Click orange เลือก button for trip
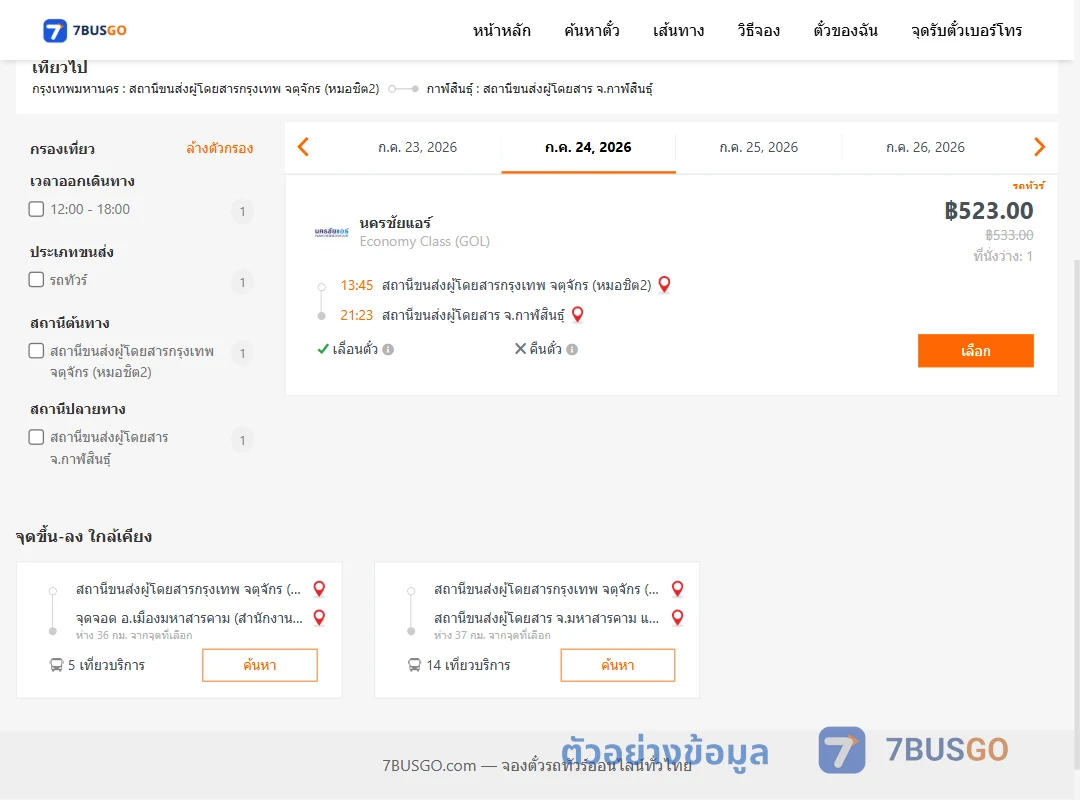This screenshot has width=1080, height=800. coord(975,351)
